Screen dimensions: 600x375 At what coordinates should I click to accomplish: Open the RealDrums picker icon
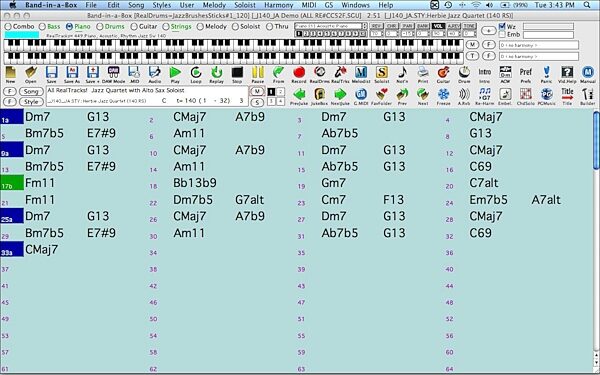[320, 74]
